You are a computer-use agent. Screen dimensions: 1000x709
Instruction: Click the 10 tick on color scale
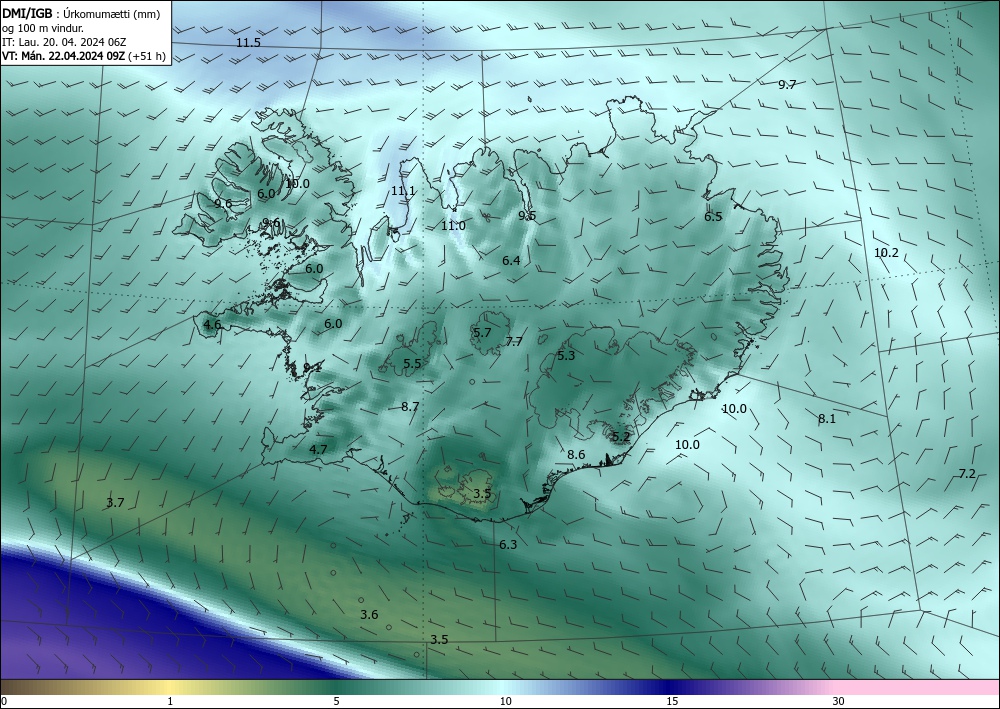[x=505, y=702]
